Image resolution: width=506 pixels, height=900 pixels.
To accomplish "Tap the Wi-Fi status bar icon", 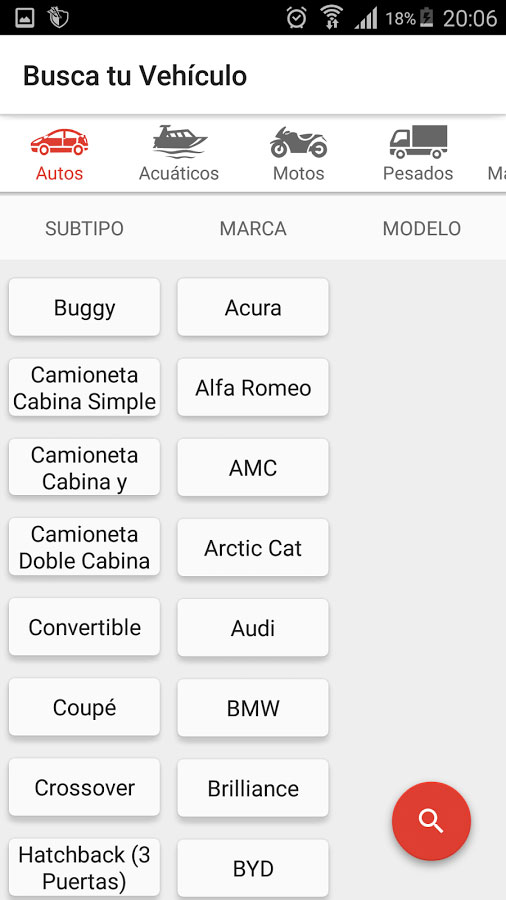I will [x=331, y=17].
